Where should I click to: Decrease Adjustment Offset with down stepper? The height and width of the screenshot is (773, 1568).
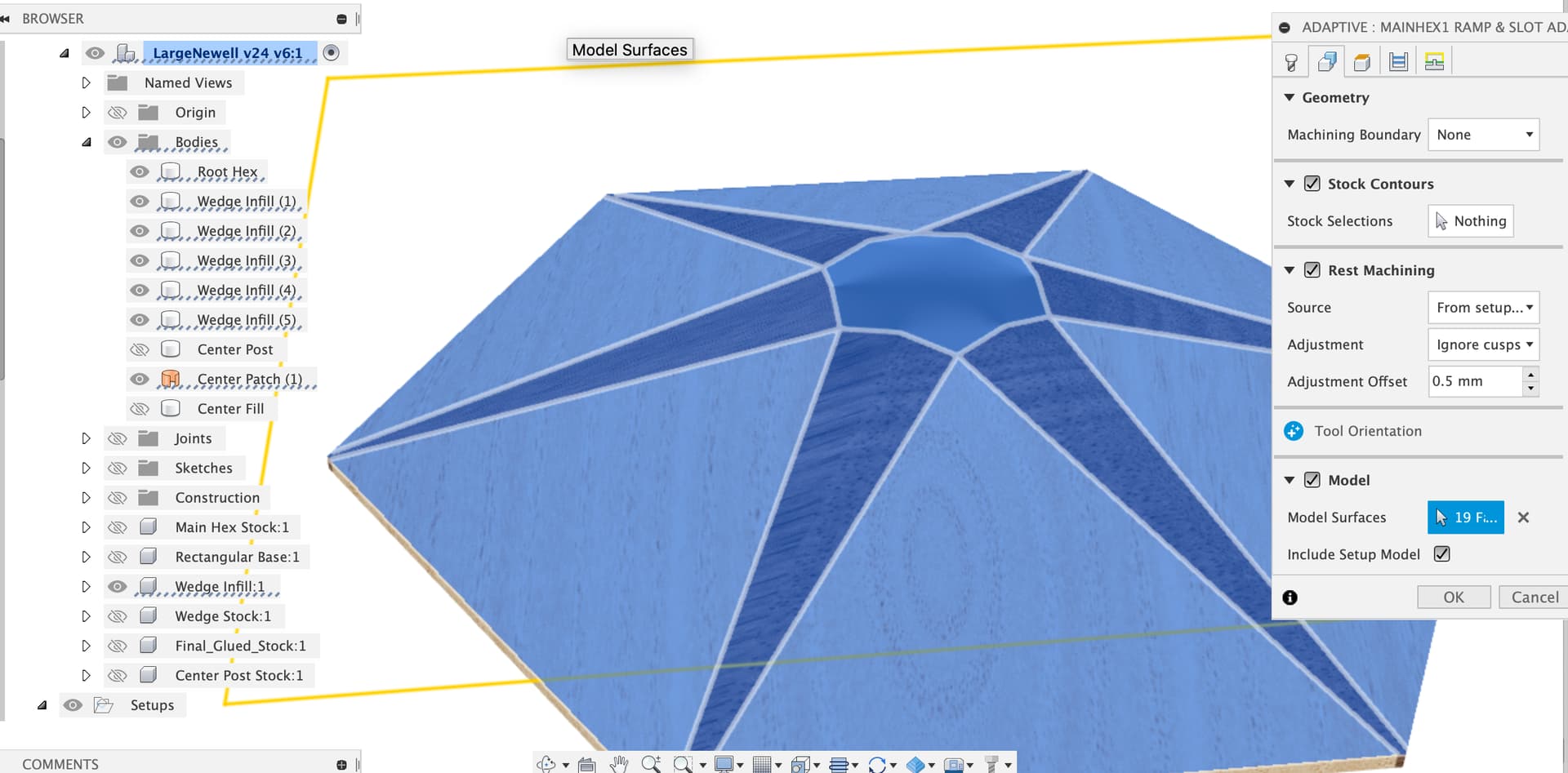click(x=1531, y=389)
